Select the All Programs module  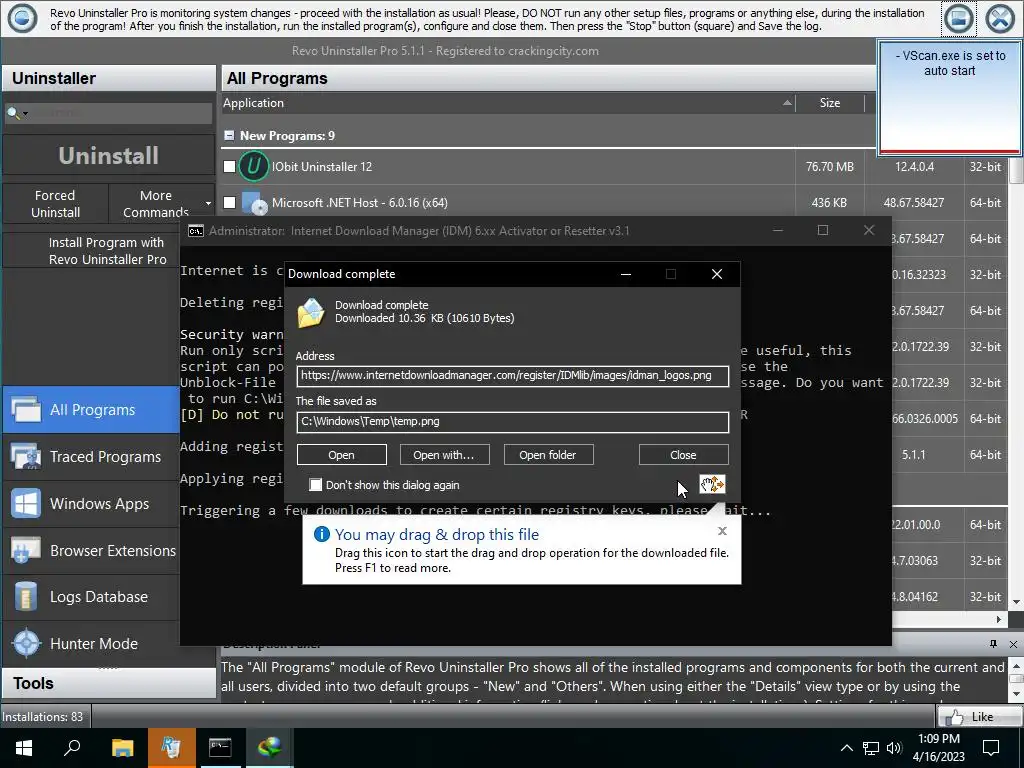coord(91,409)
